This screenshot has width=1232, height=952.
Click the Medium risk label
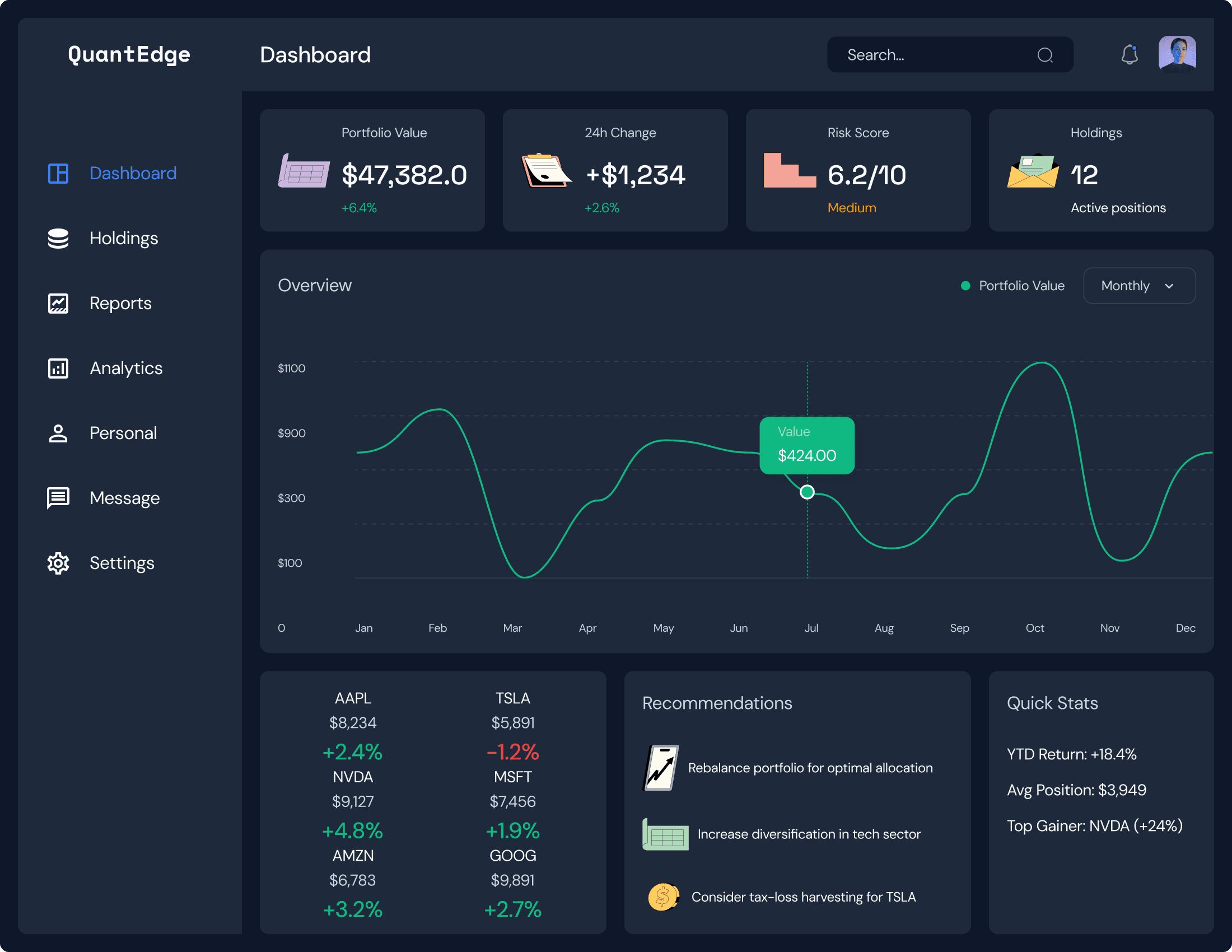tap(852, 208)
